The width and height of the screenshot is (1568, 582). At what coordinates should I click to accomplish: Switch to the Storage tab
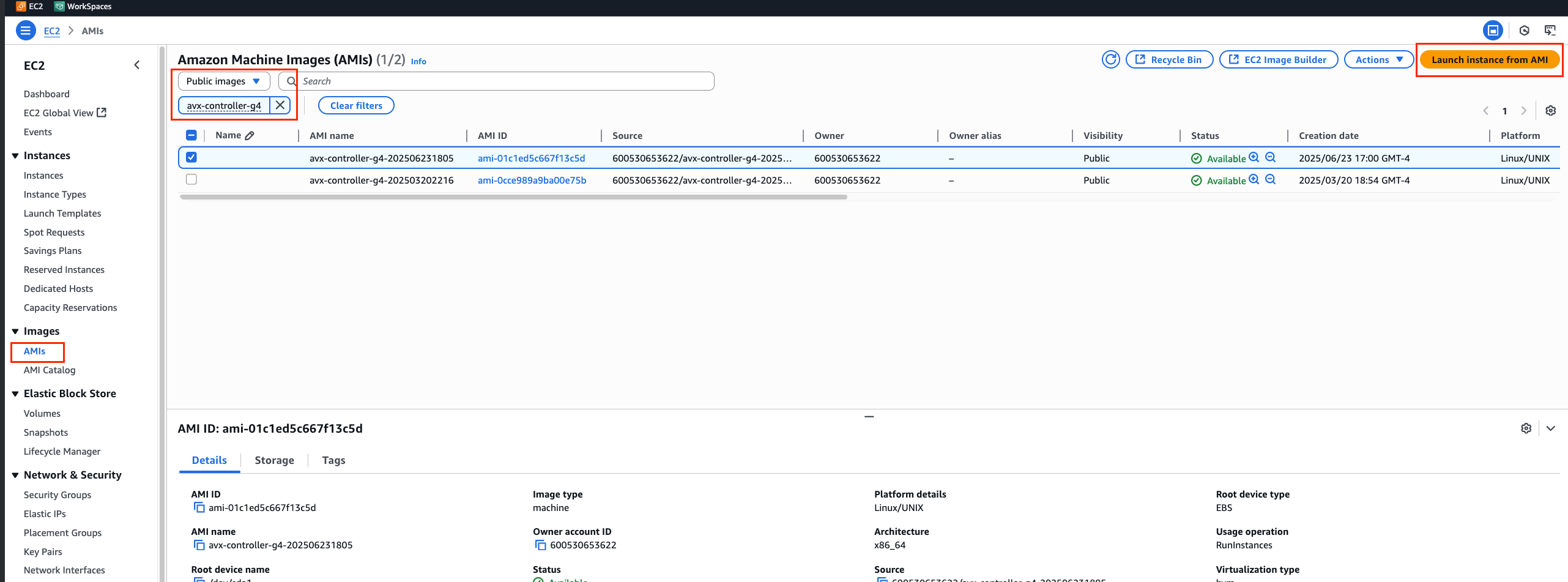[274, 460]
